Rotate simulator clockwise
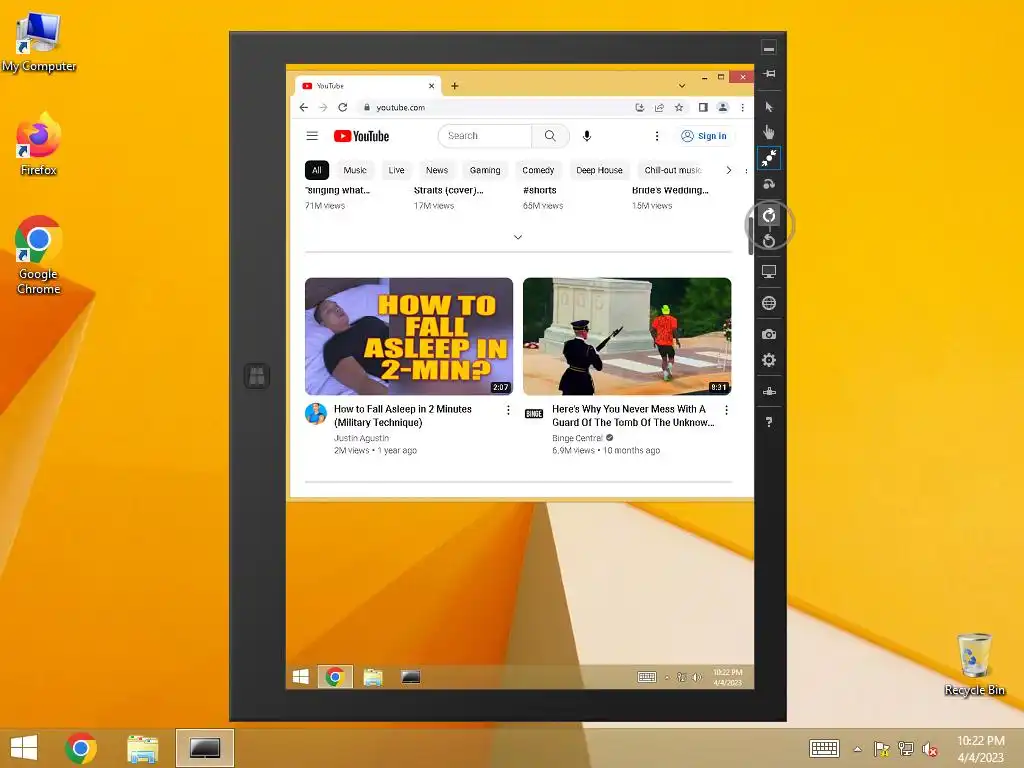The image size is (1024, 768). [769, 215]
